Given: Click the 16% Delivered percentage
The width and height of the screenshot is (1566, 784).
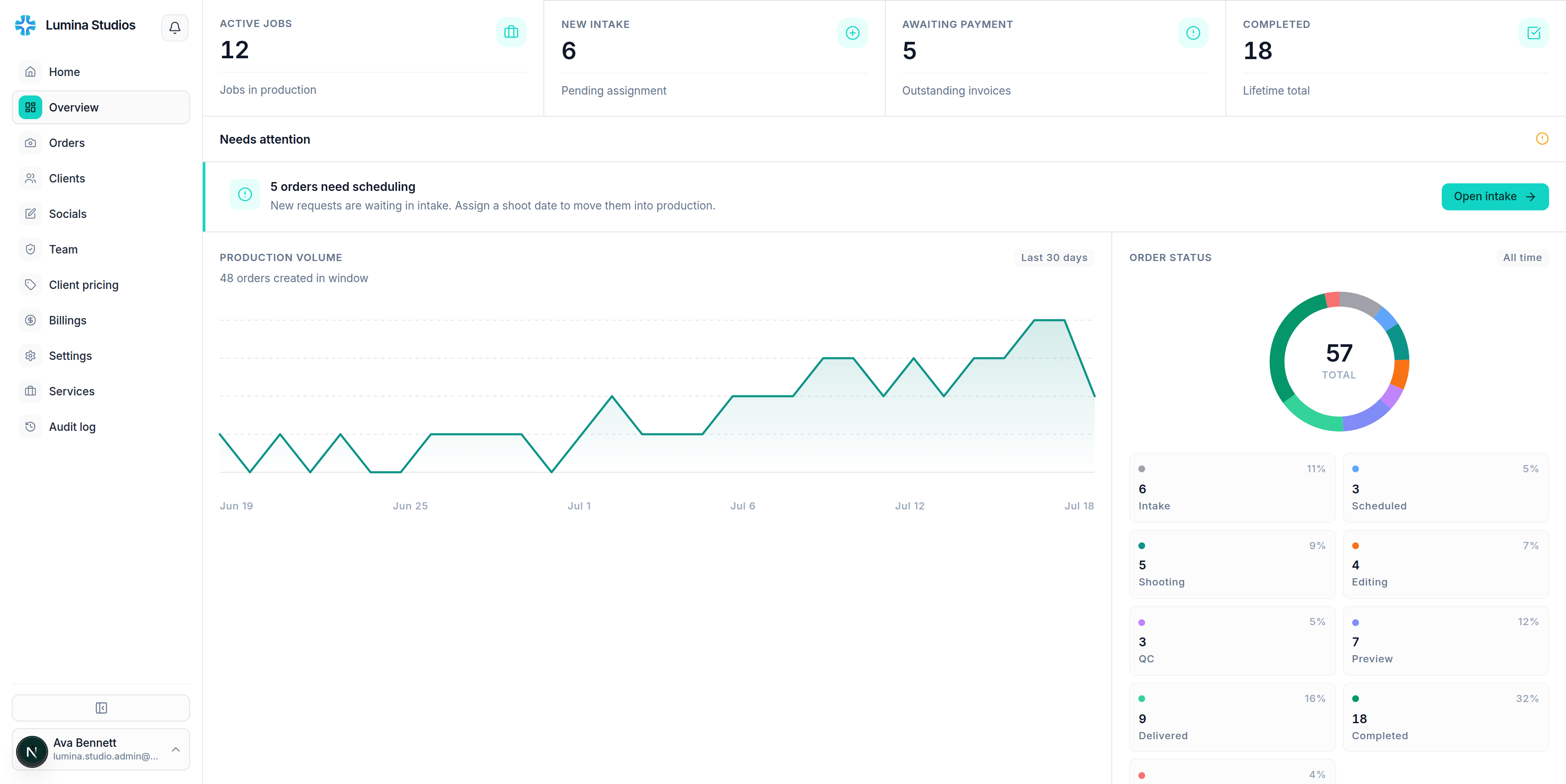Looking at the screenshot, I should coord(1314,698).
